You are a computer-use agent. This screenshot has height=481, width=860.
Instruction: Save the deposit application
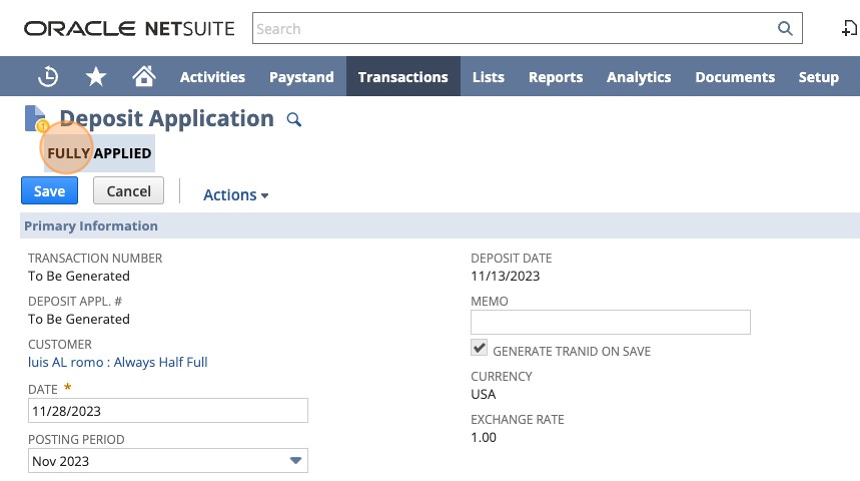tap(49, 190)
